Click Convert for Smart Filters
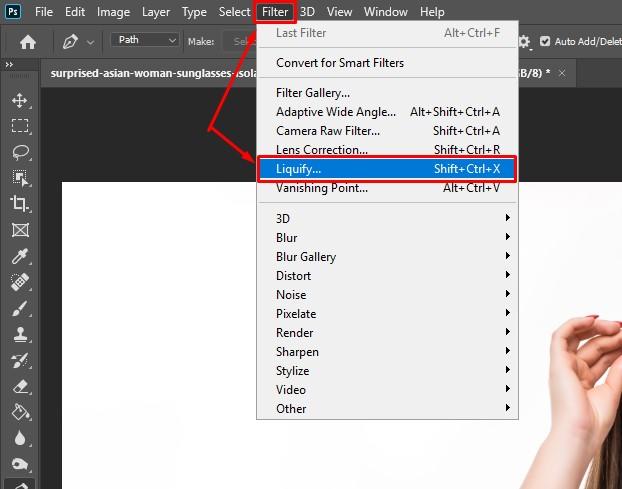This screenshot has height=489, width=622. 340,63
